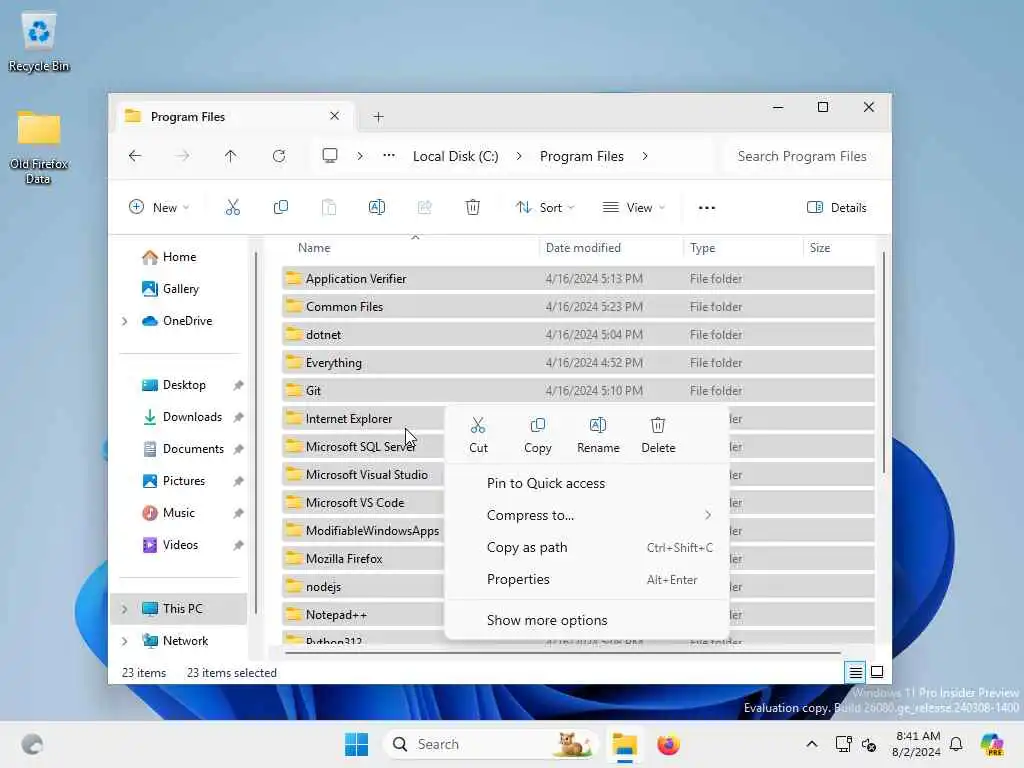
Task: Open the New dropdown
Action: tap(159, 208)
